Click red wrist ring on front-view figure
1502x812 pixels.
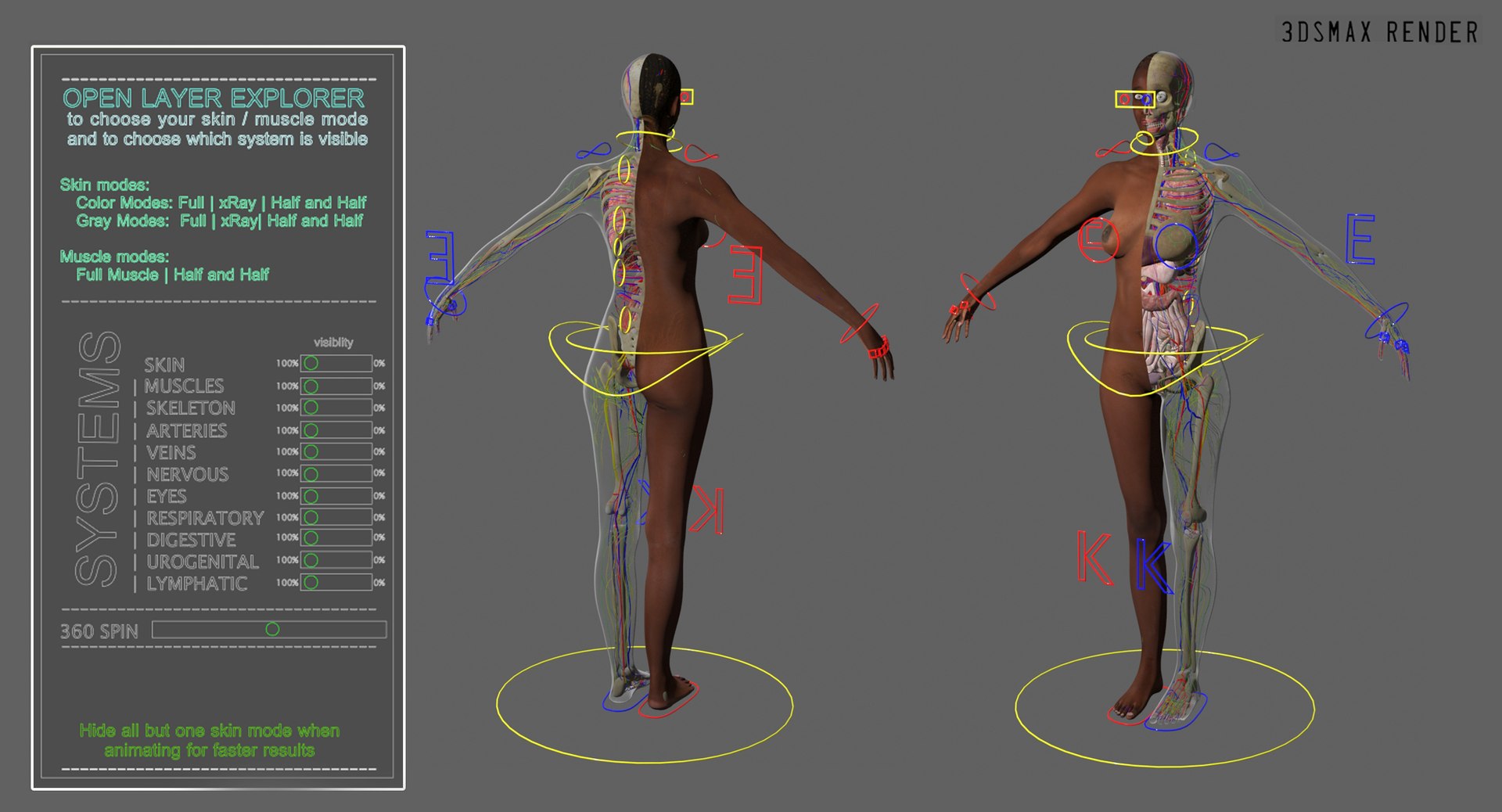click(x=979, y=292)
